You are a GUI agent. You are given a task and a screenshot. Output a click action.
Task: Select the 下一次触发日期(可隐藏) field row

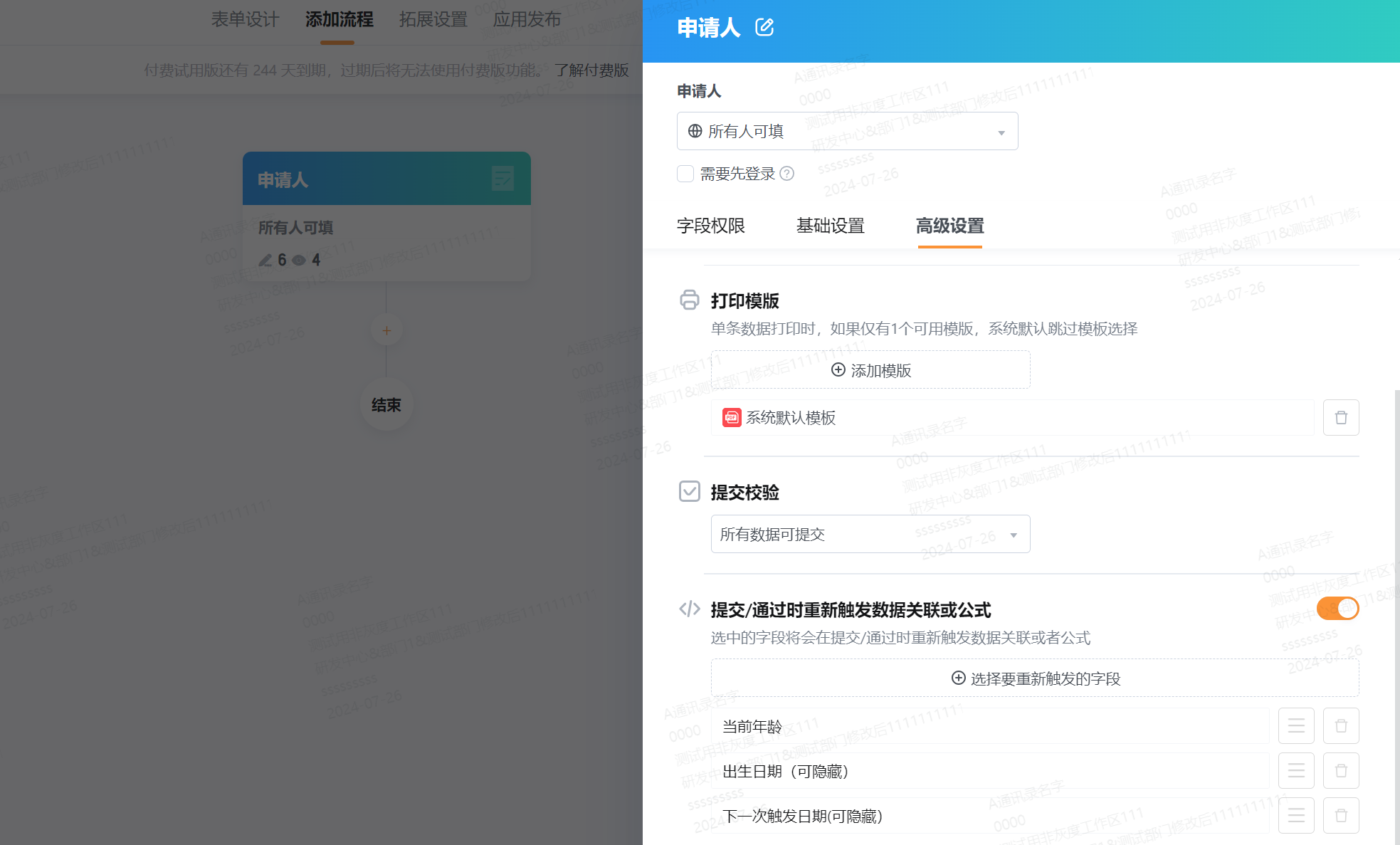click(x=989, y=816)
